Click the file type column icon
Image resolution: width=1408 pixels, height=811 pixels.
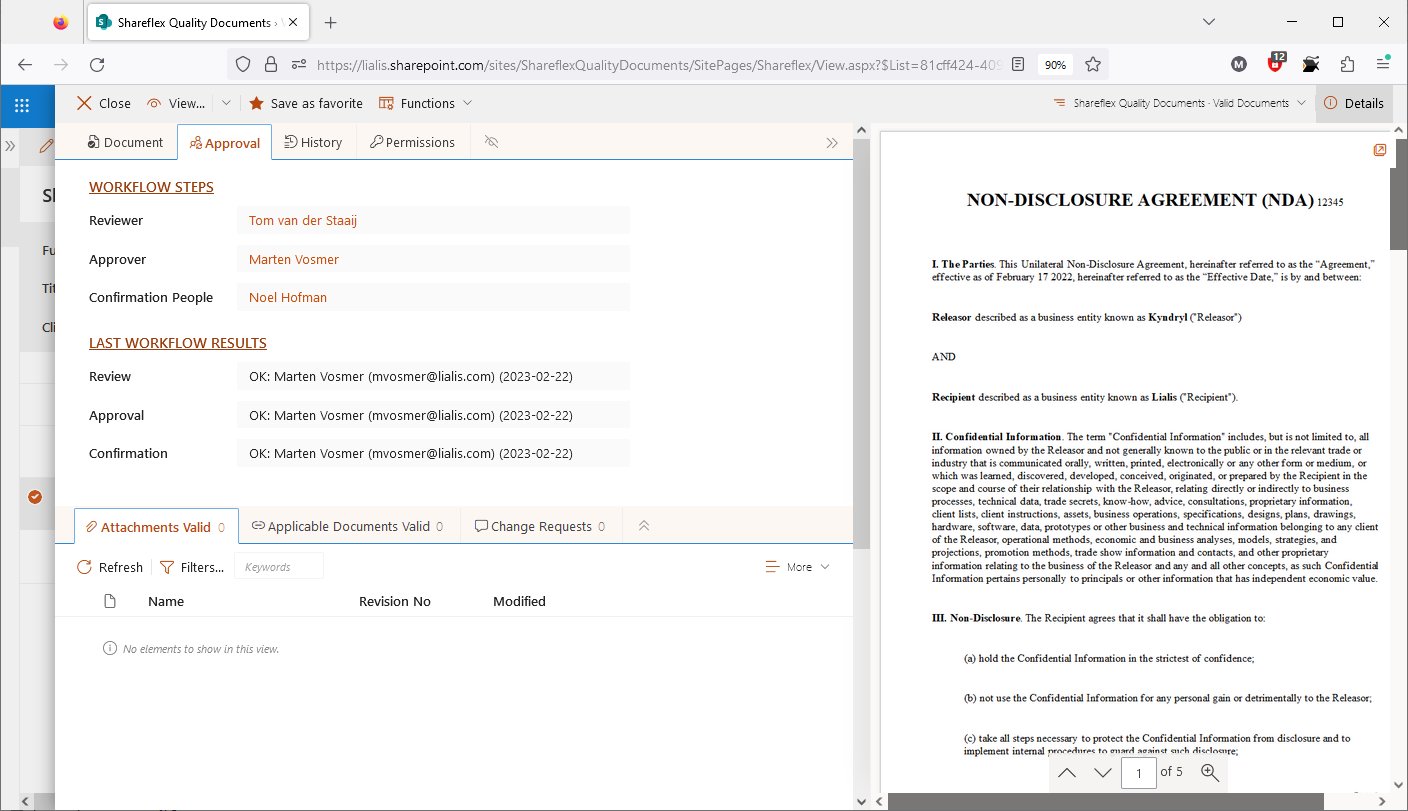110,601
